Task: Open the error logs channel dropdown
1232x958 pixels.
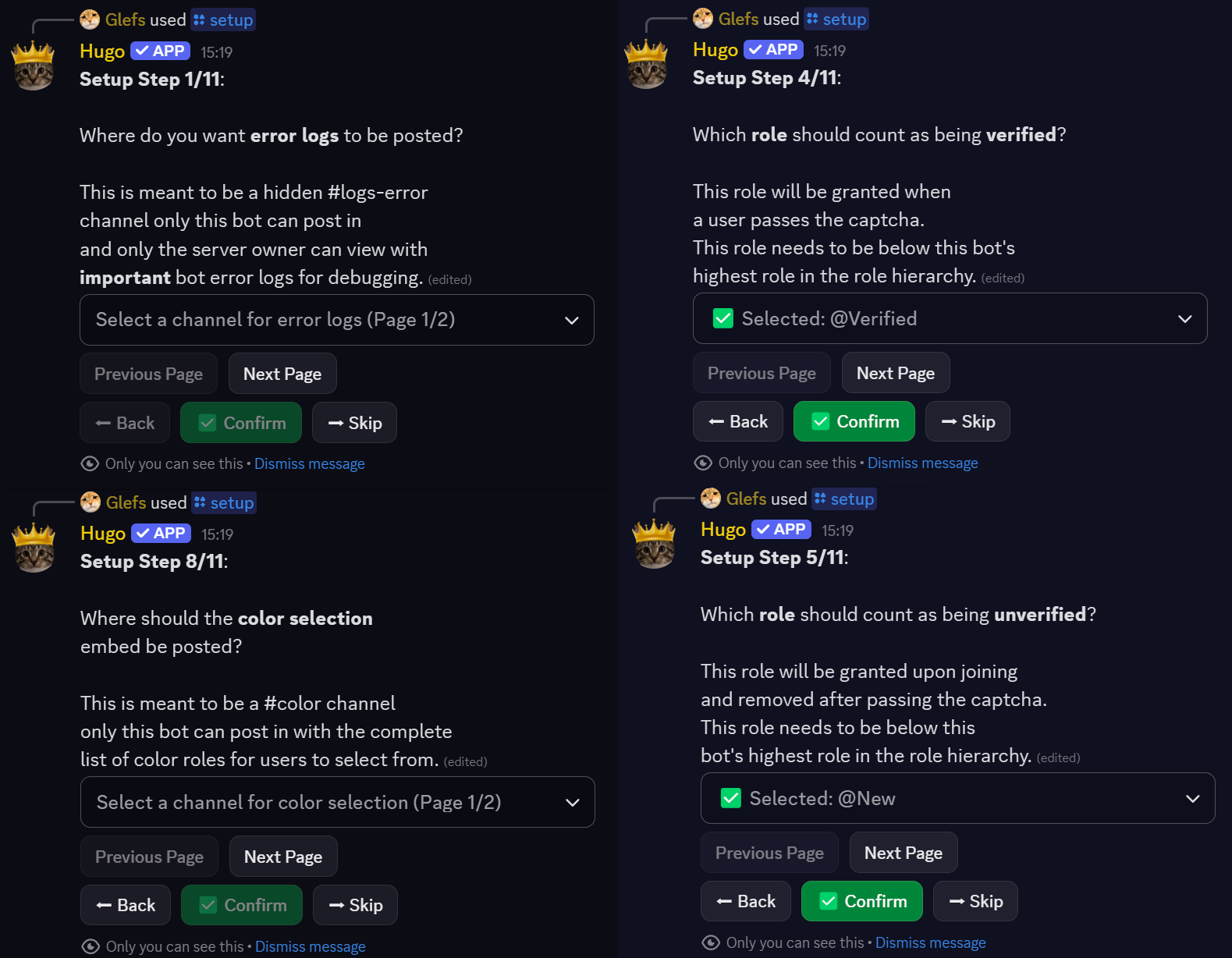Action: click(336, 320)
